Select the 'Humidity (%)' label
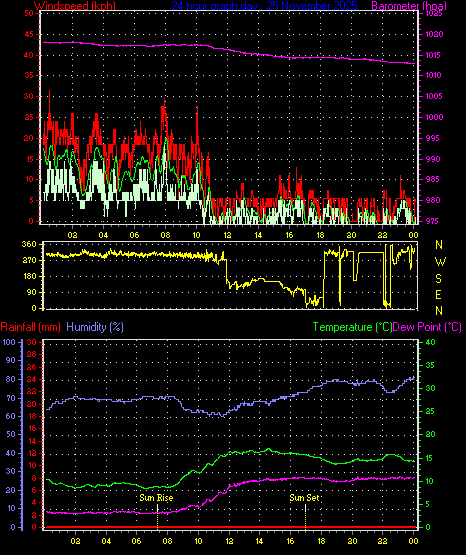 pyautogui.click(x=95, y=327)
